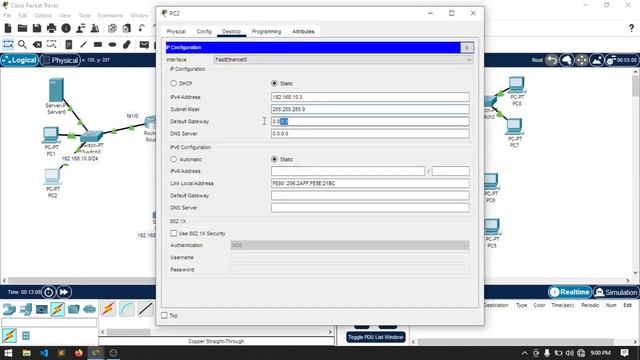Screen dimensions: 640x360
Task: Activate the Delete tool
Action: [x=37, y=44]
